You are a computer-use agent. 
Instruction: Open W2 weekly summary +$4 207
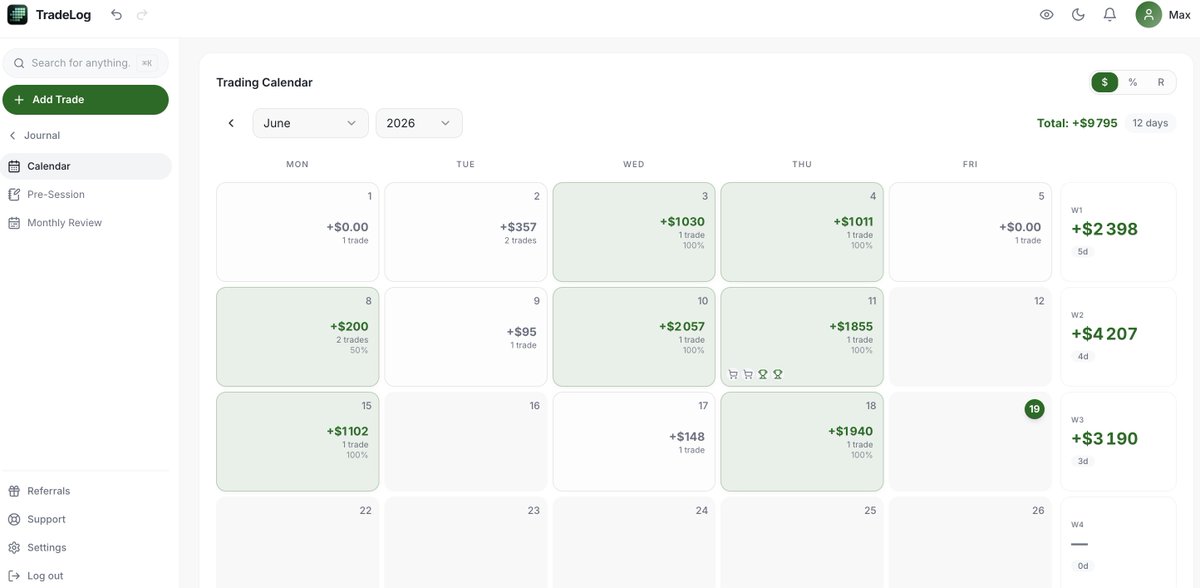point(1119,337)
